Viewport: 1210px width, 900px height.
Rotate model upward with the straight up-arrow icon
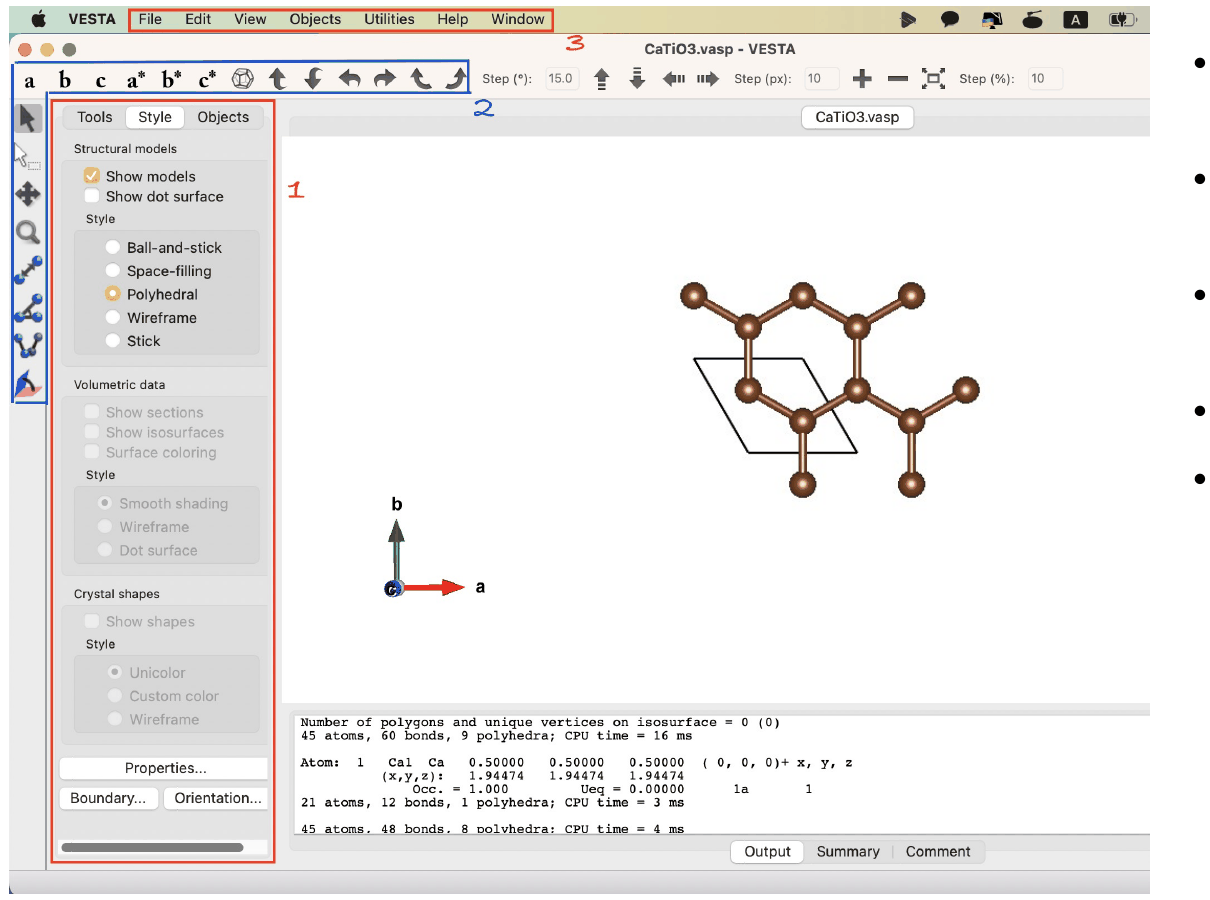click(x=279, y=78)
